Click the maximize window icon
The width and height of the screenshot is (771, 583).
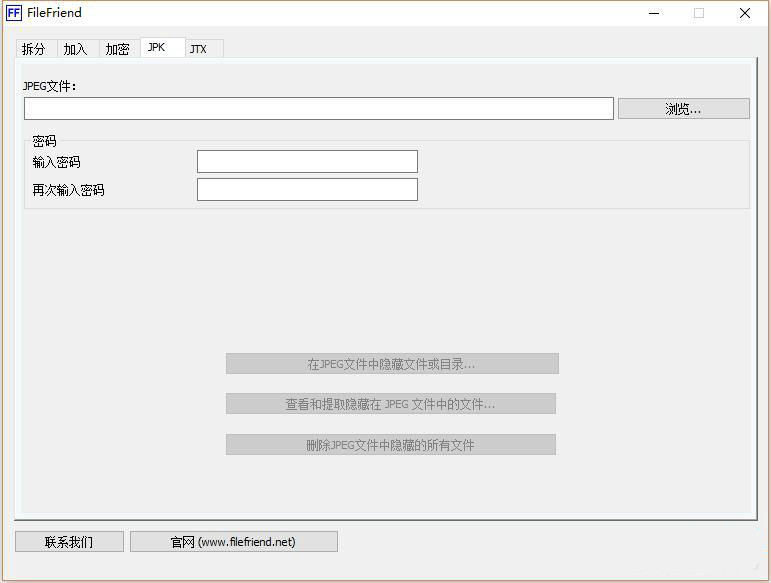pos(699,13)
